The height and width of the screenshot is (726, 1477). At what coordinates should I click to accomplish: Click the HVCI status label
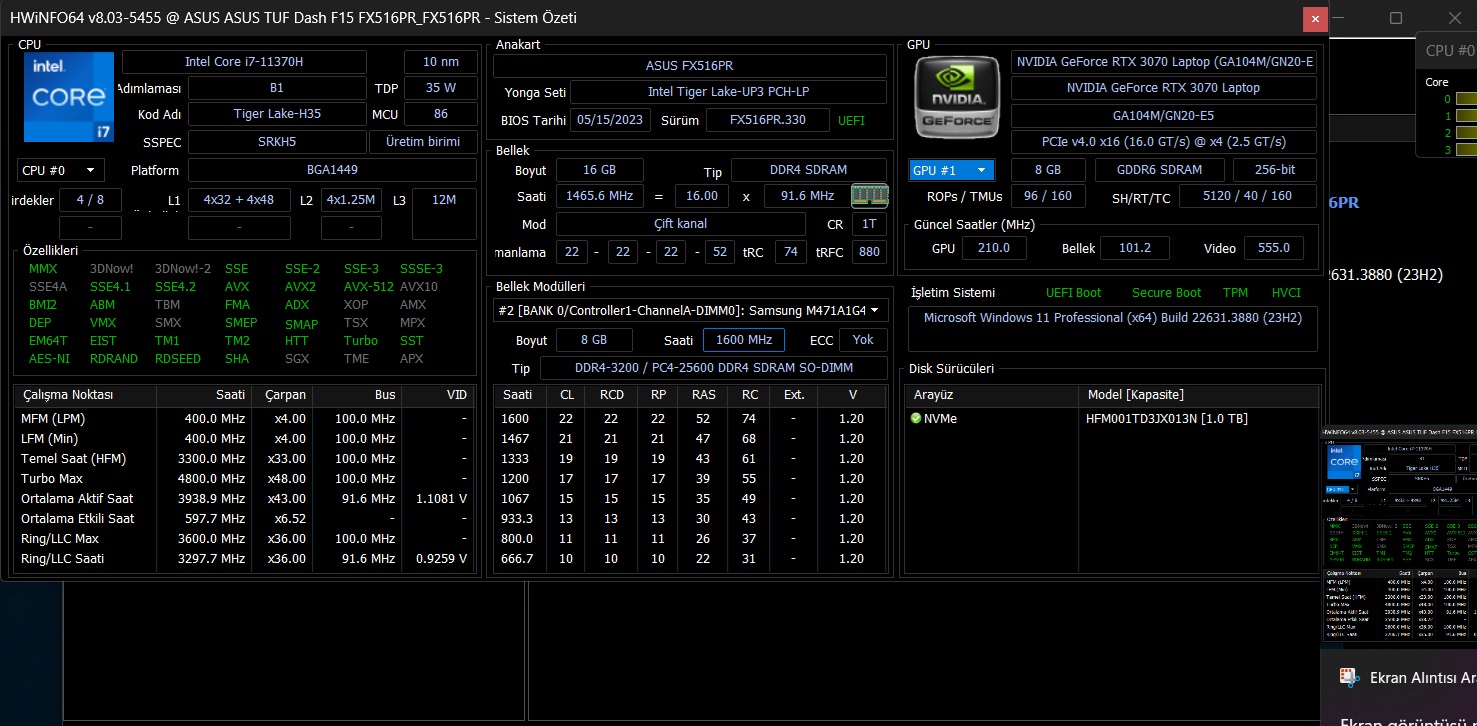pos(1286,293)
